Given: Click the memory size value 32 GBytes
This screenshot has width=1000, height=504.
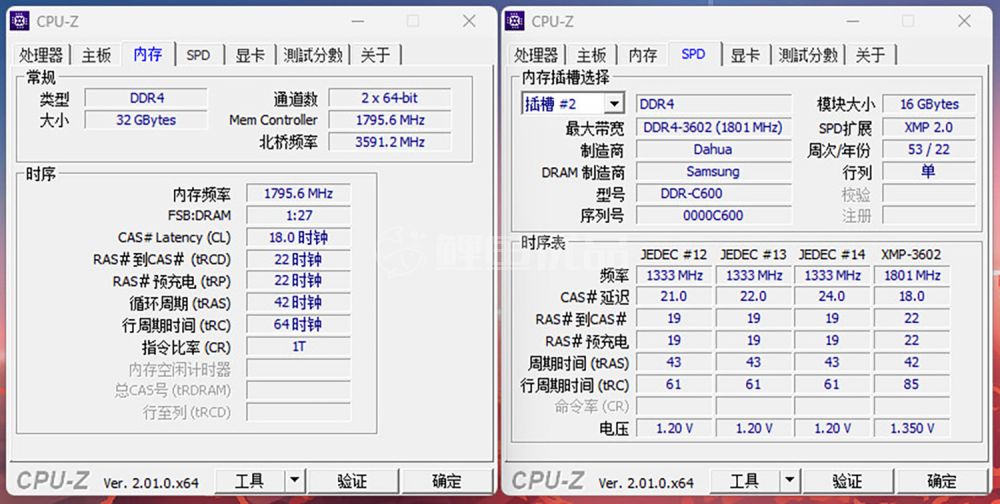Looking at the screenshot, I should [x=147, y=120].
